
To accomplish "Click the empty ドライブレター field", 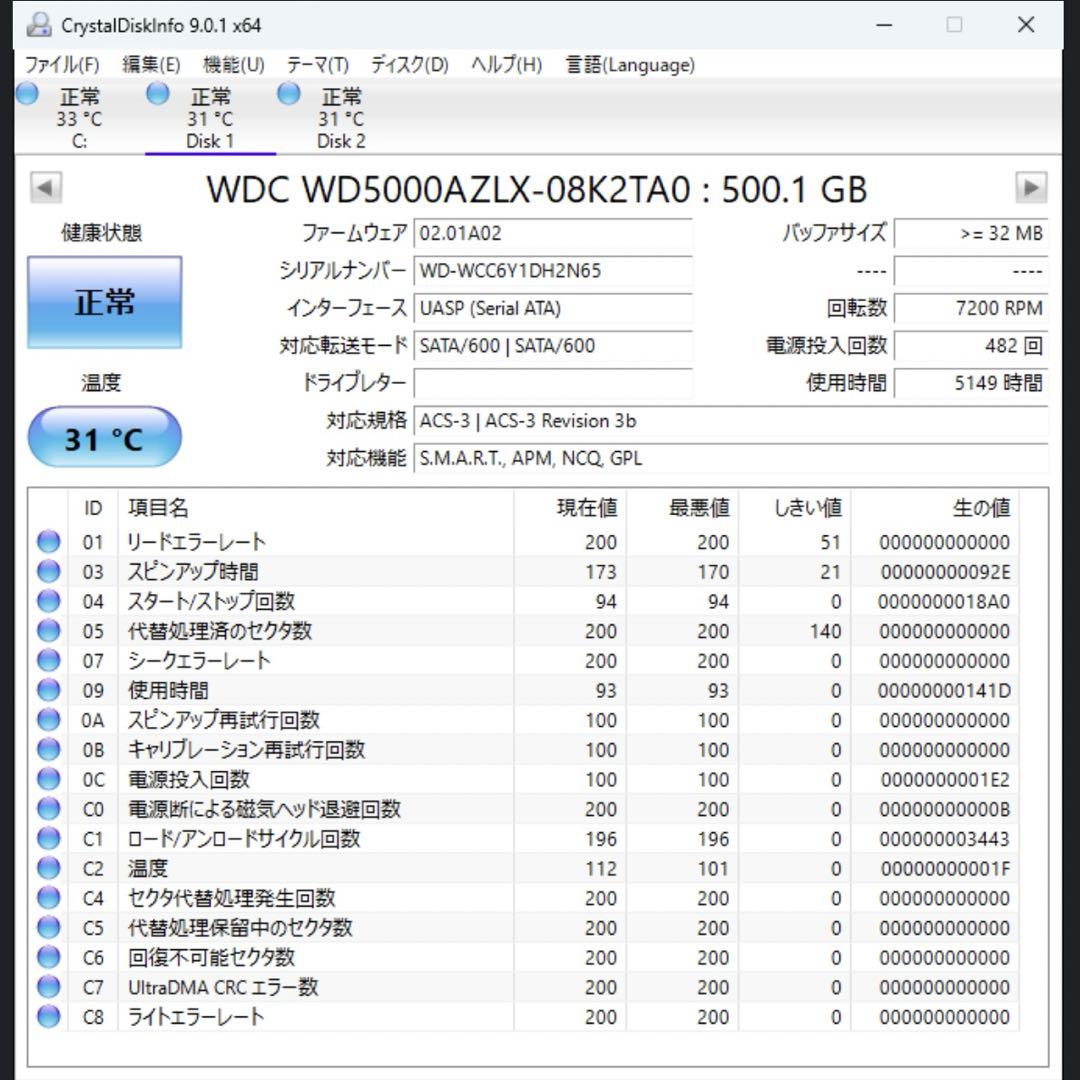I will [552, 383].
